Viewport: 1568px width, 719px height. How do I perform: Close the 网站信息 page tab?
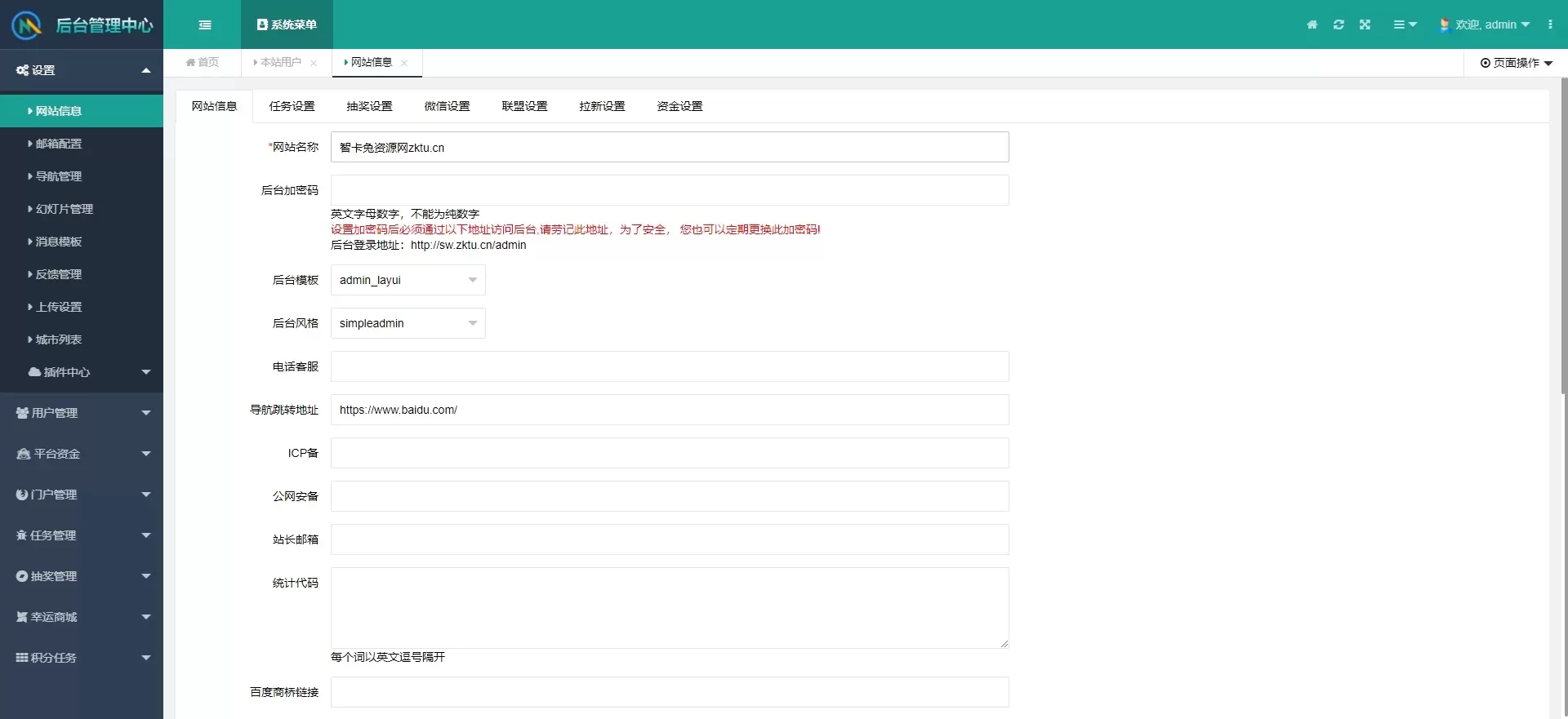pyautogui.click(x=404, y=63)
